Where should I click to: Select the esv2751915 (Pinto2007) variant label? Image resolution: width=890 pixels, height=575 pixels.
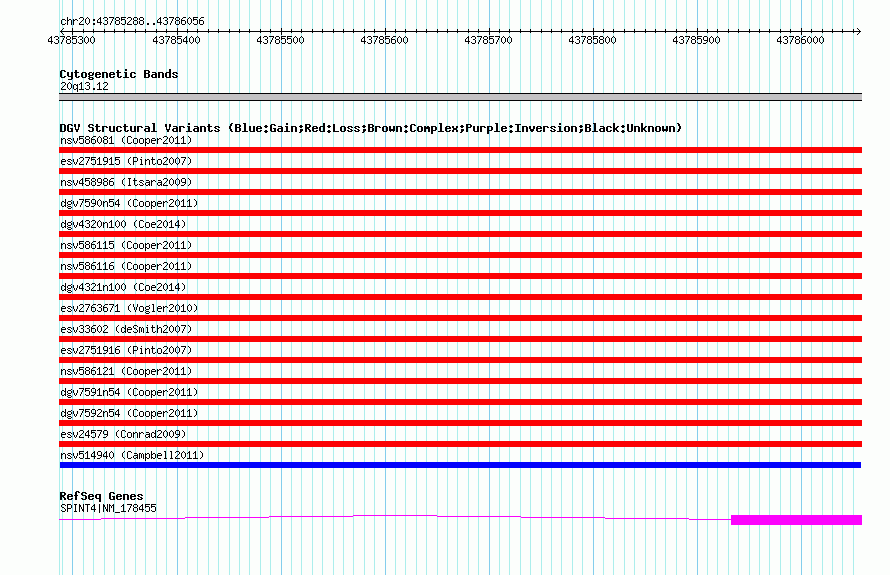pyautogui.click(x=126, y=161)
